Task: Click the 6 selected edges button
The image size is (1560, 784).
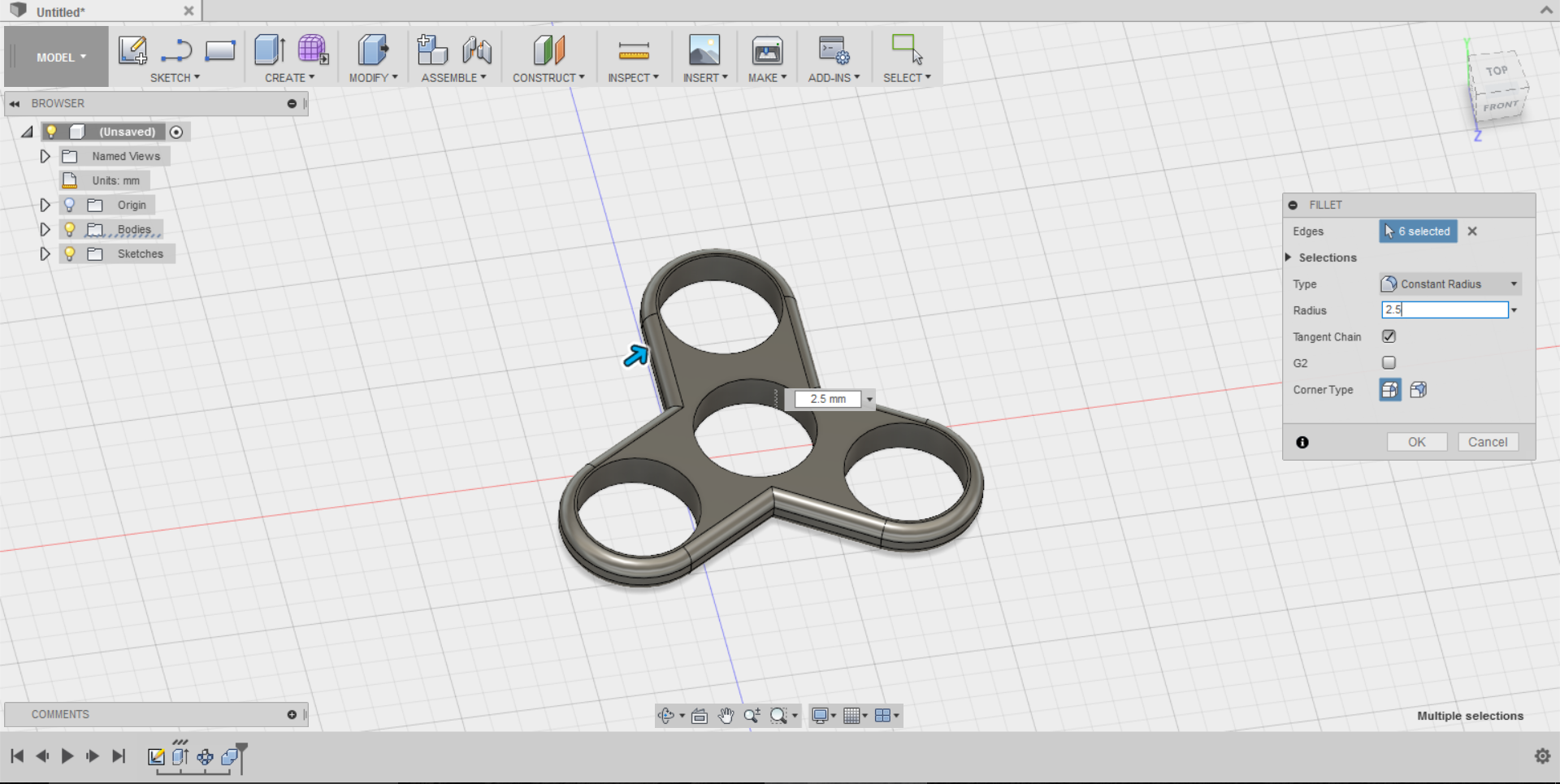Action: click(x=1418, y=232)
